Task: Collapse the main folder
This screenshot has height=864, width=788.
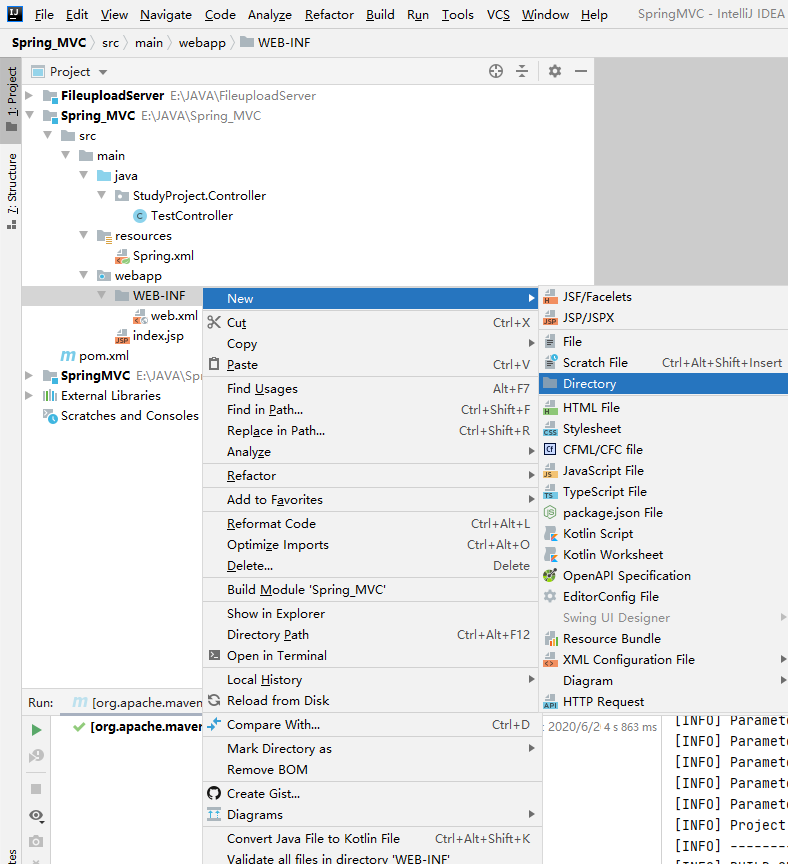Action: point(66,155)
